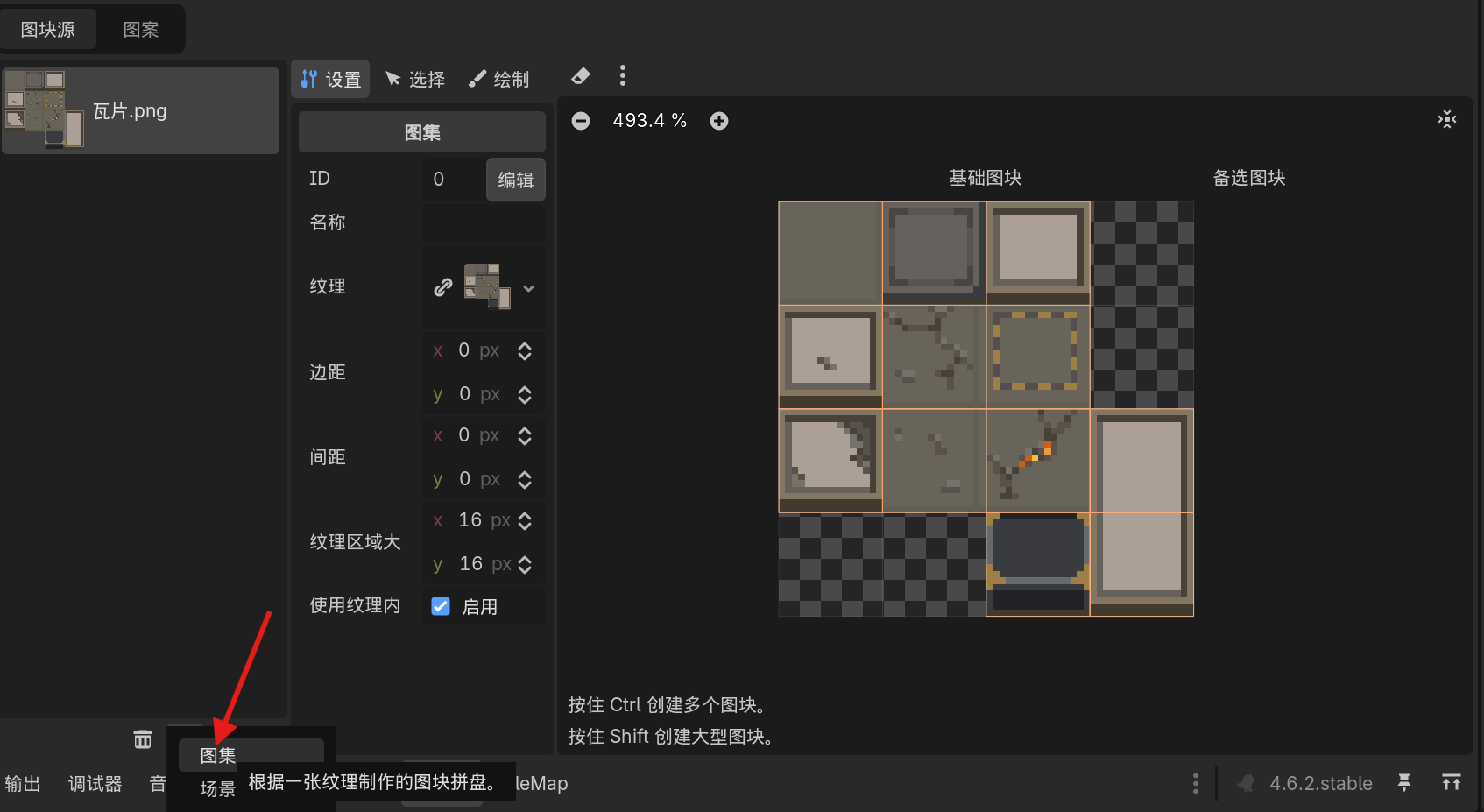The width and height of the screenshot is (1484, 812).
Task: Adjust the 边距 y stepper arrows
Action: pos(525,395)
